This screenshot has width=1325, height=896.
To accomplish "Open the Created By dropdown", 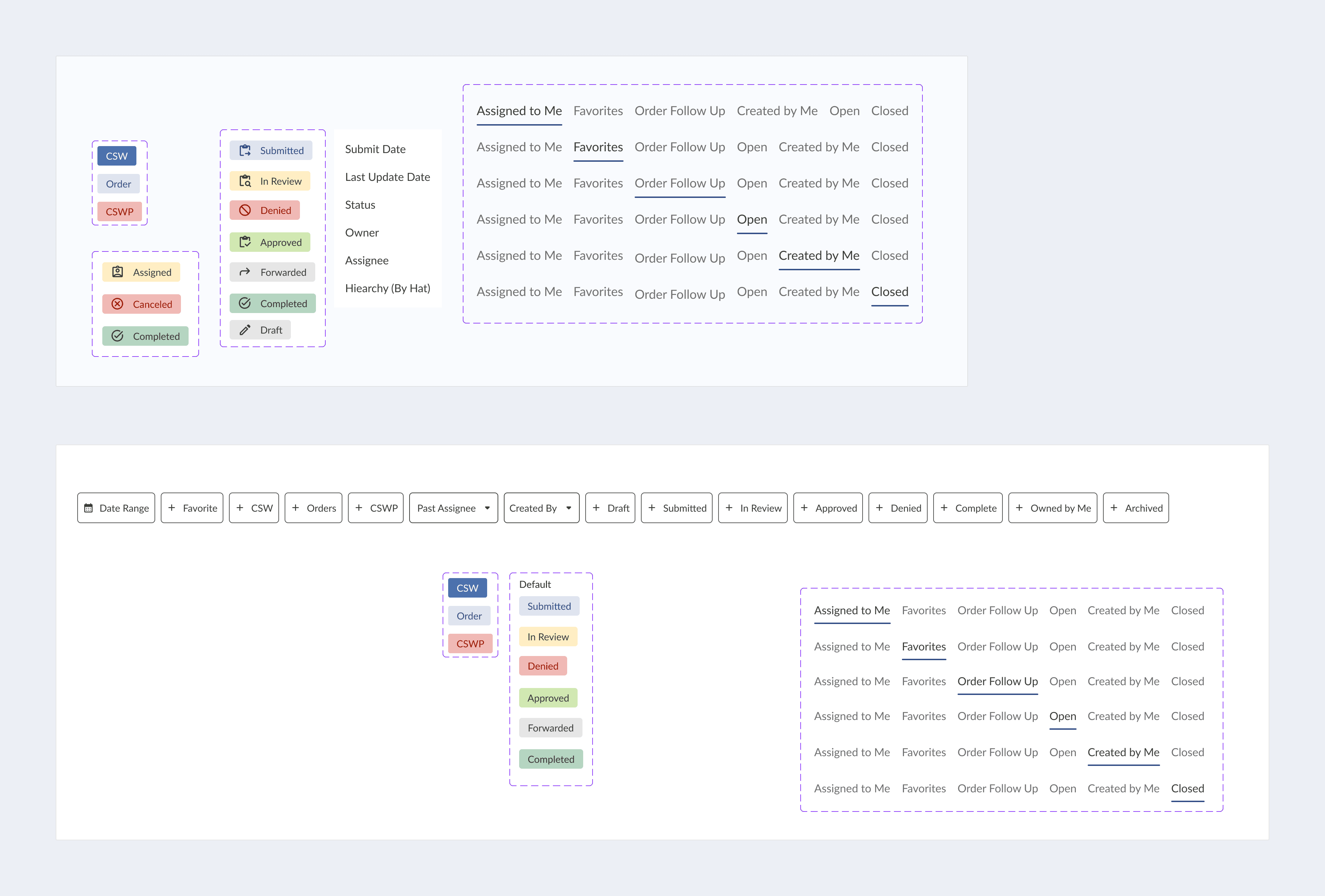I will coord(541,508).
